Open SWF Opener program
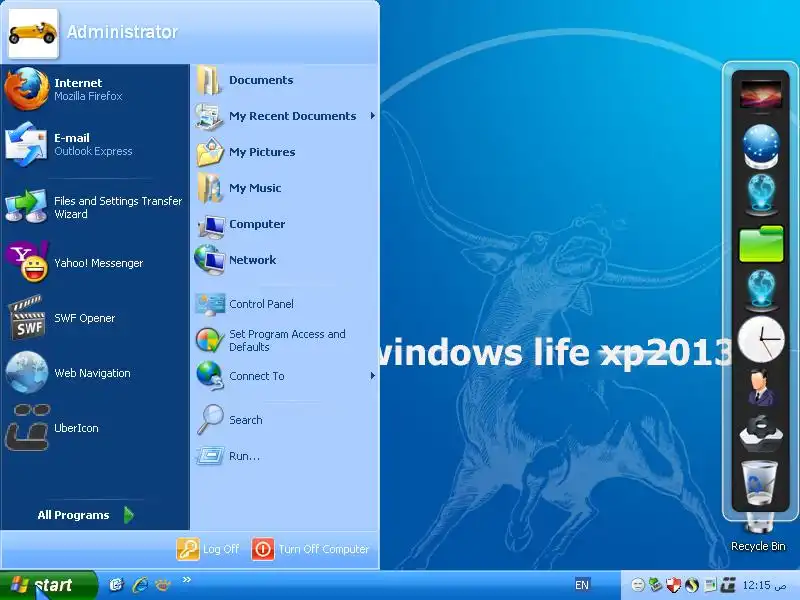The image size is (800, 600). tap(95, 318)
